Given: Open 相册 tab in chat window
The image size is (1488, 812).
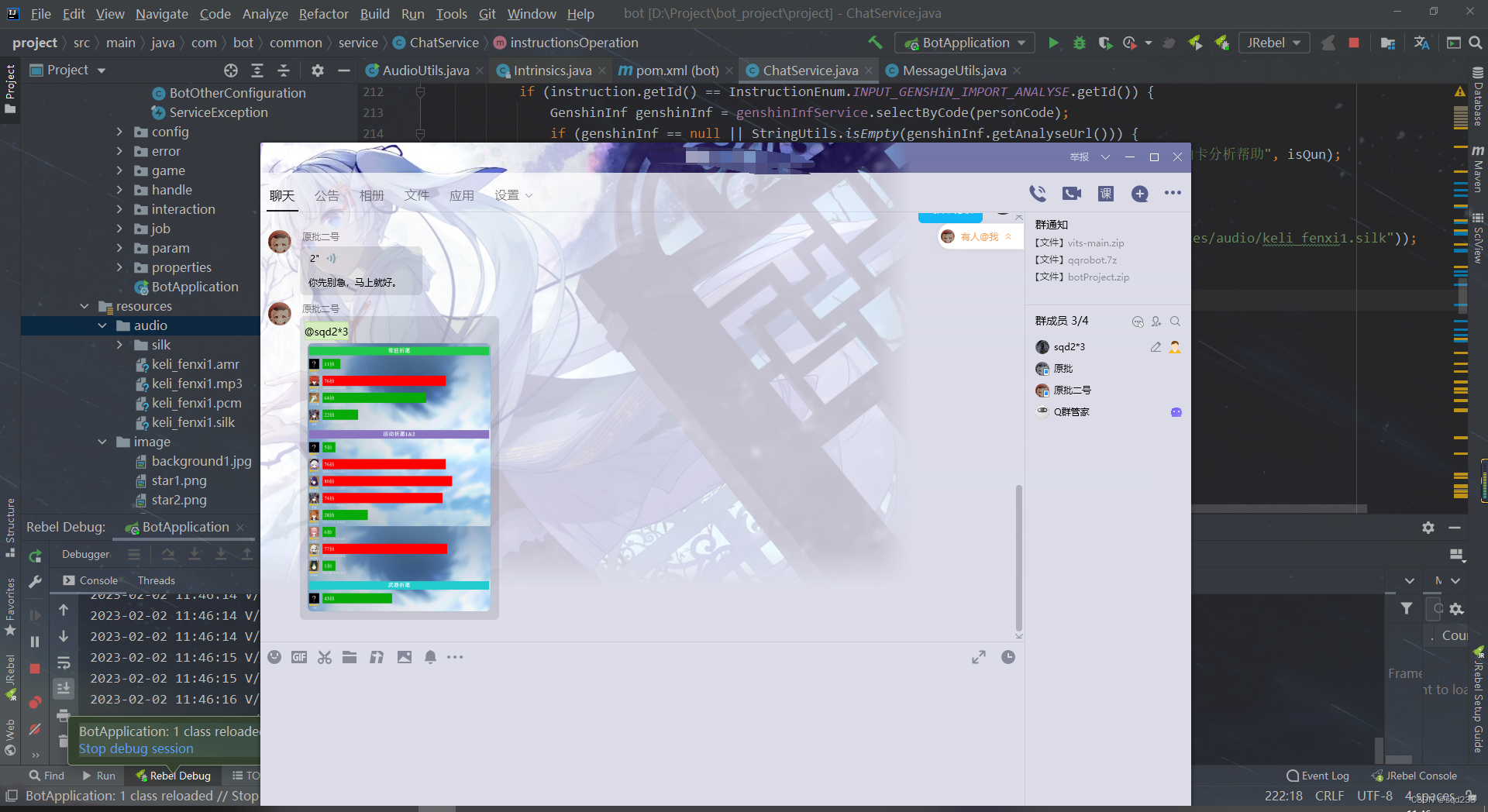Looking at the screenshot, I should click(371, 195).
